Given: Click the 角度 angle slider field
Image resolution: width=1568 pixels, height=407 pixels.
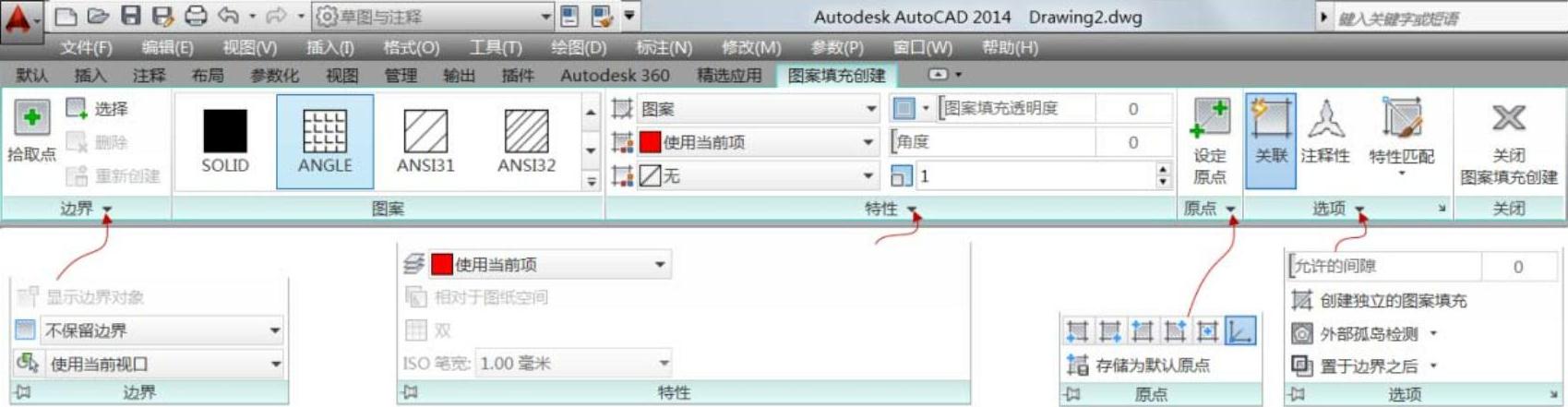Looking at the screenshot, I should pyautogui.click(x=1031, y=142).
